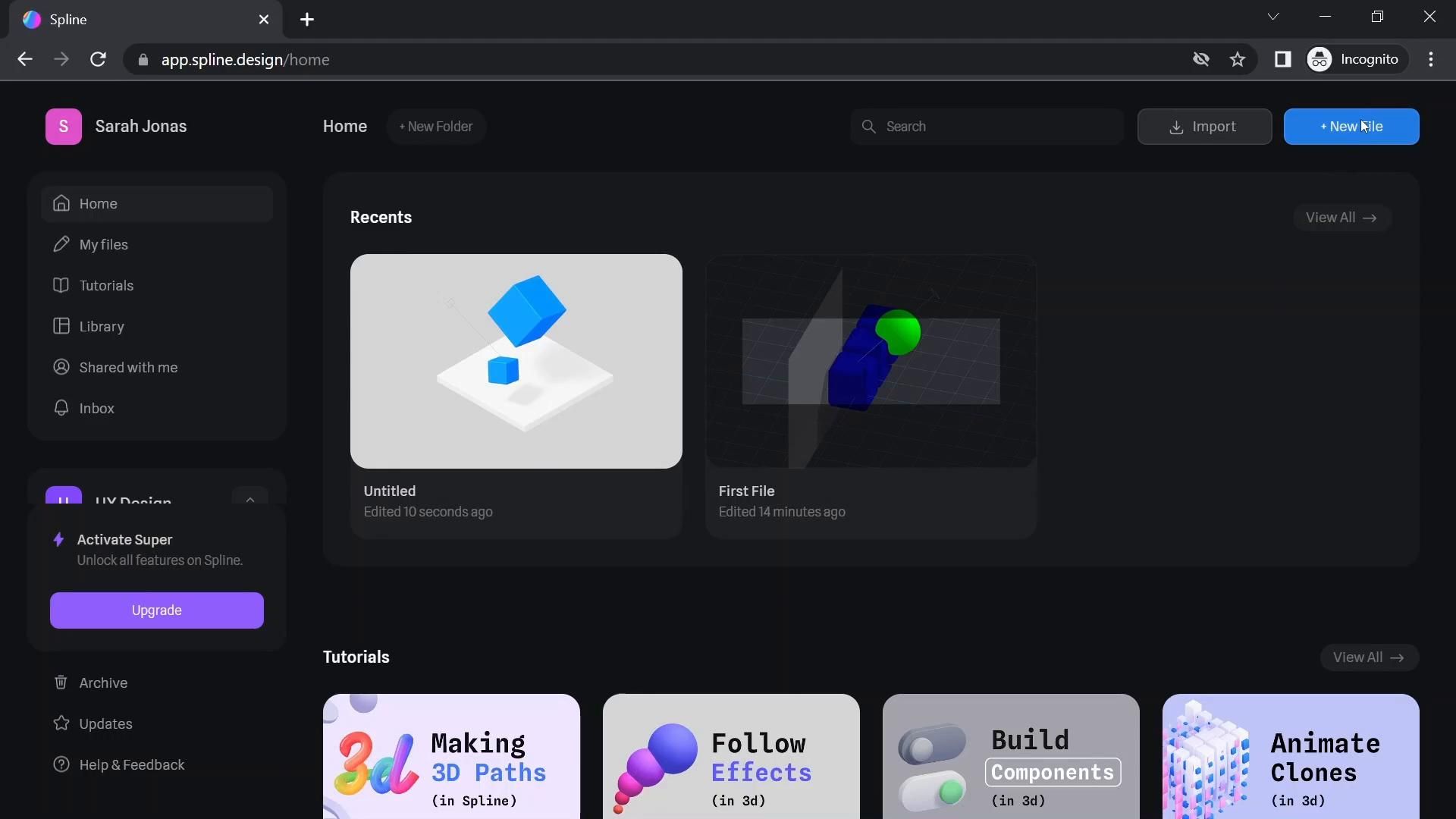
Task: Click the tracking protection eye icon
Action: 1201,59
